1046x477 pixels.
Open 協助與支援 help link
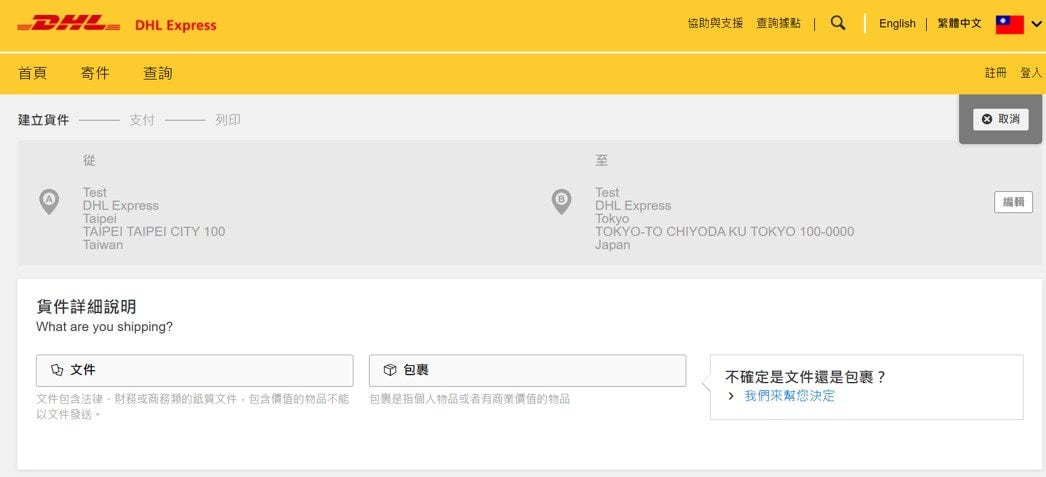click(715, 23)
